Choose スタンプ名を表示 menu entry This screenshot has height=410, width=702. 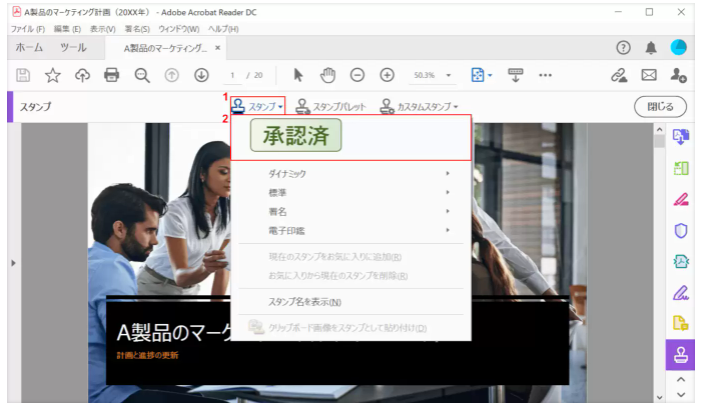point(304,302)
